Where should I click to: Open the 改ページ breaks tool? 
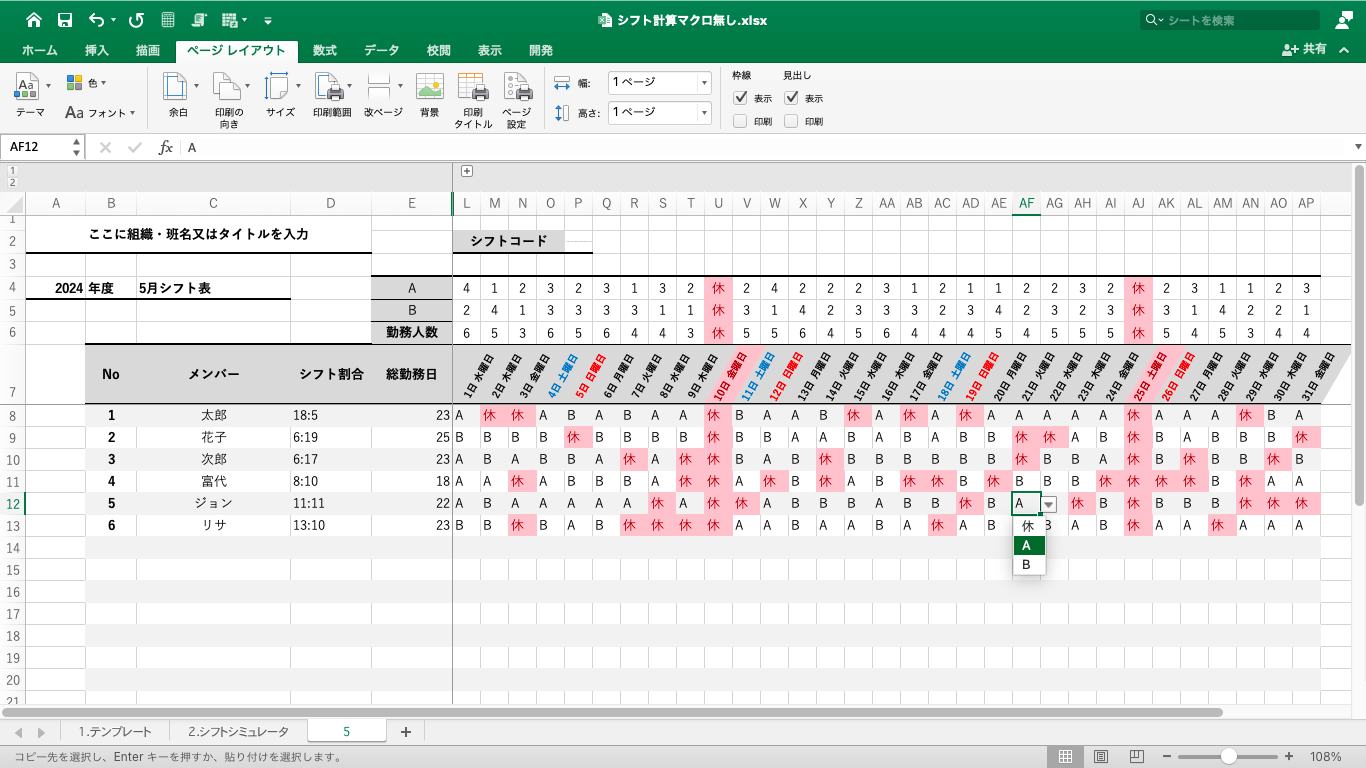tap(382, 98)
